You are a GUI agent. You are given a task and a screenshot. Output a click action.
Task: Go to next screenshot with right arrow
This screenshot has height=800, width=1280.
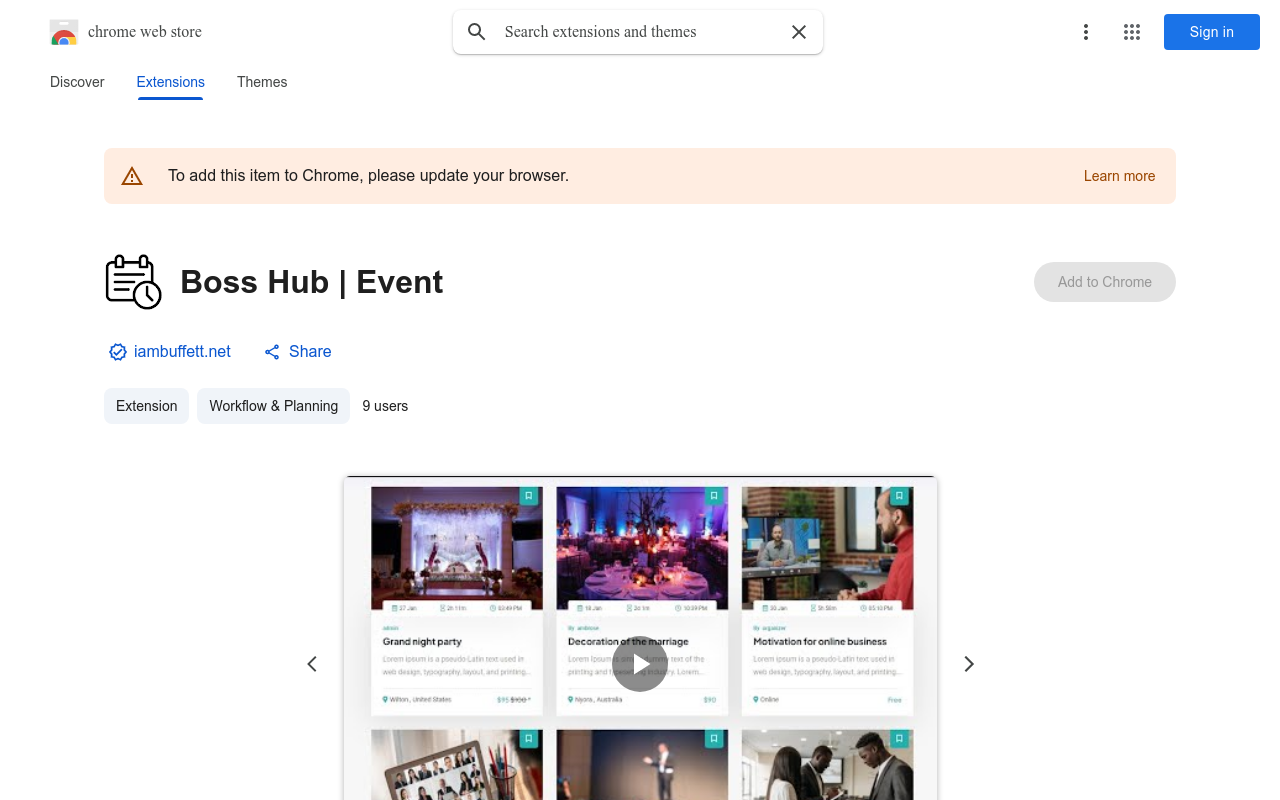968,664
